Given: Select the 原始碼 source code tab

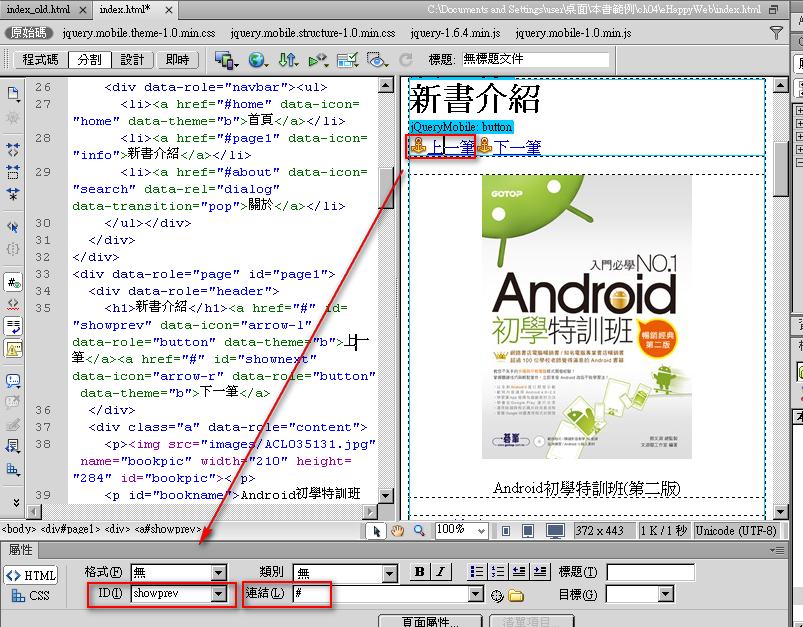Looking at the screenshot, I should point(29,33).
